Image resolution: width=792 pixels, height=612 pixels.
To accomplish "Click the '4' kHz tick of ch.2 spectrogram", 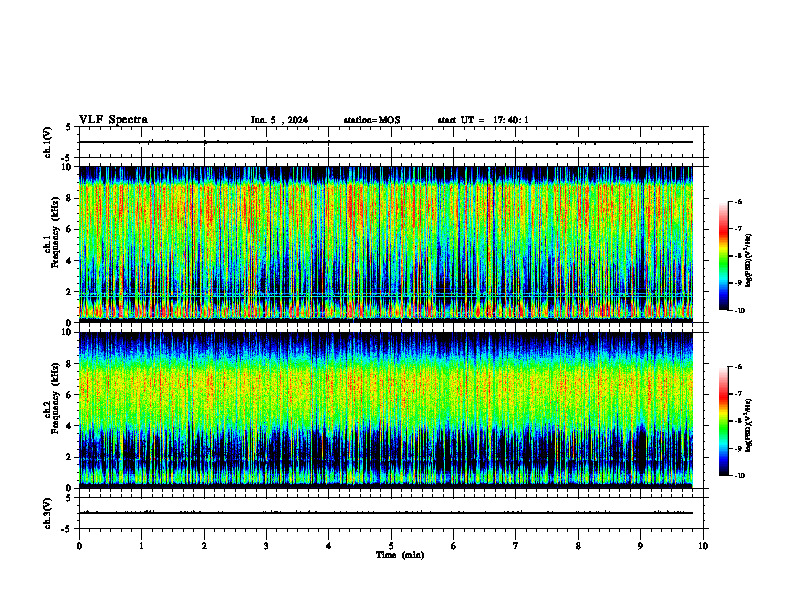I will (70, 426).
